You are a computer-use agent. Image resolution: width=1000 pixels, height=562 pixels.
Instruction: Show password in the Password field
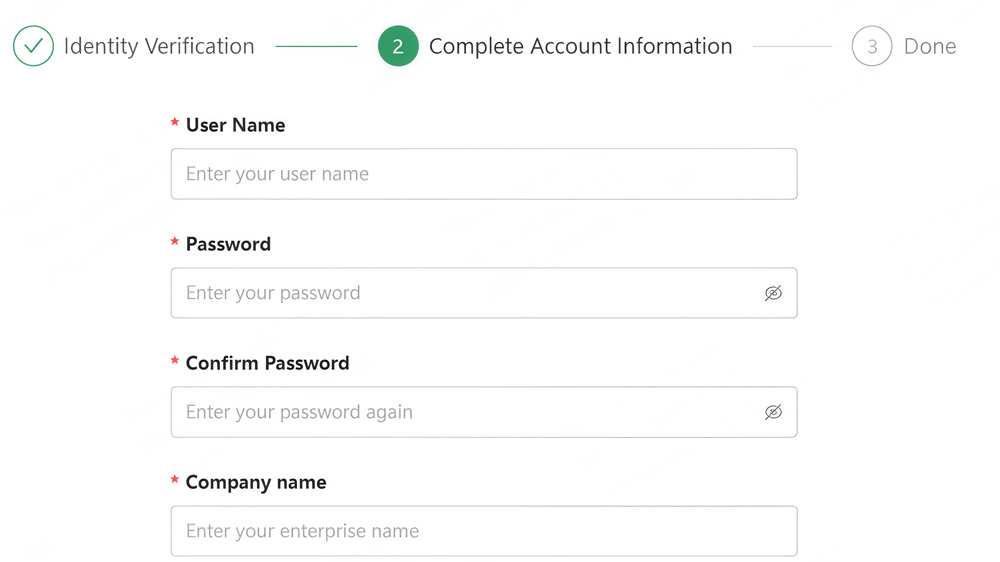click(773, 293)
